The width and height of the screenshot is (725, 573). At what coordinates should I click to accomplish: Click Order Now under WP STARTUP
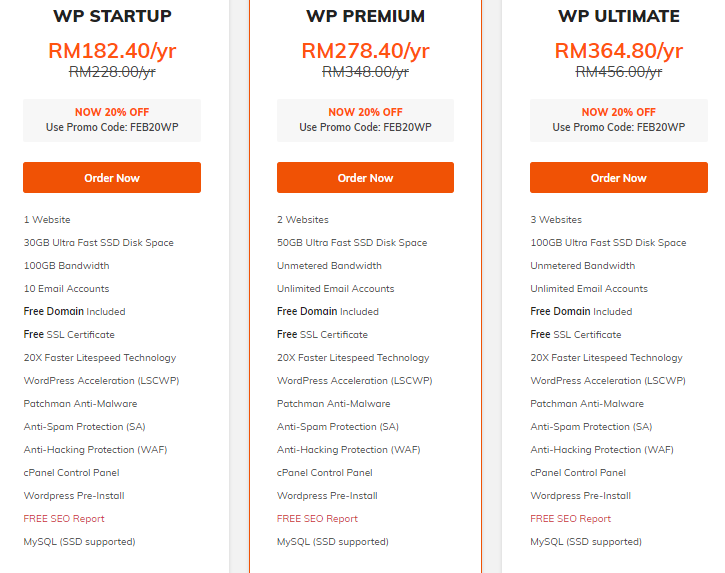click(112, 178)
